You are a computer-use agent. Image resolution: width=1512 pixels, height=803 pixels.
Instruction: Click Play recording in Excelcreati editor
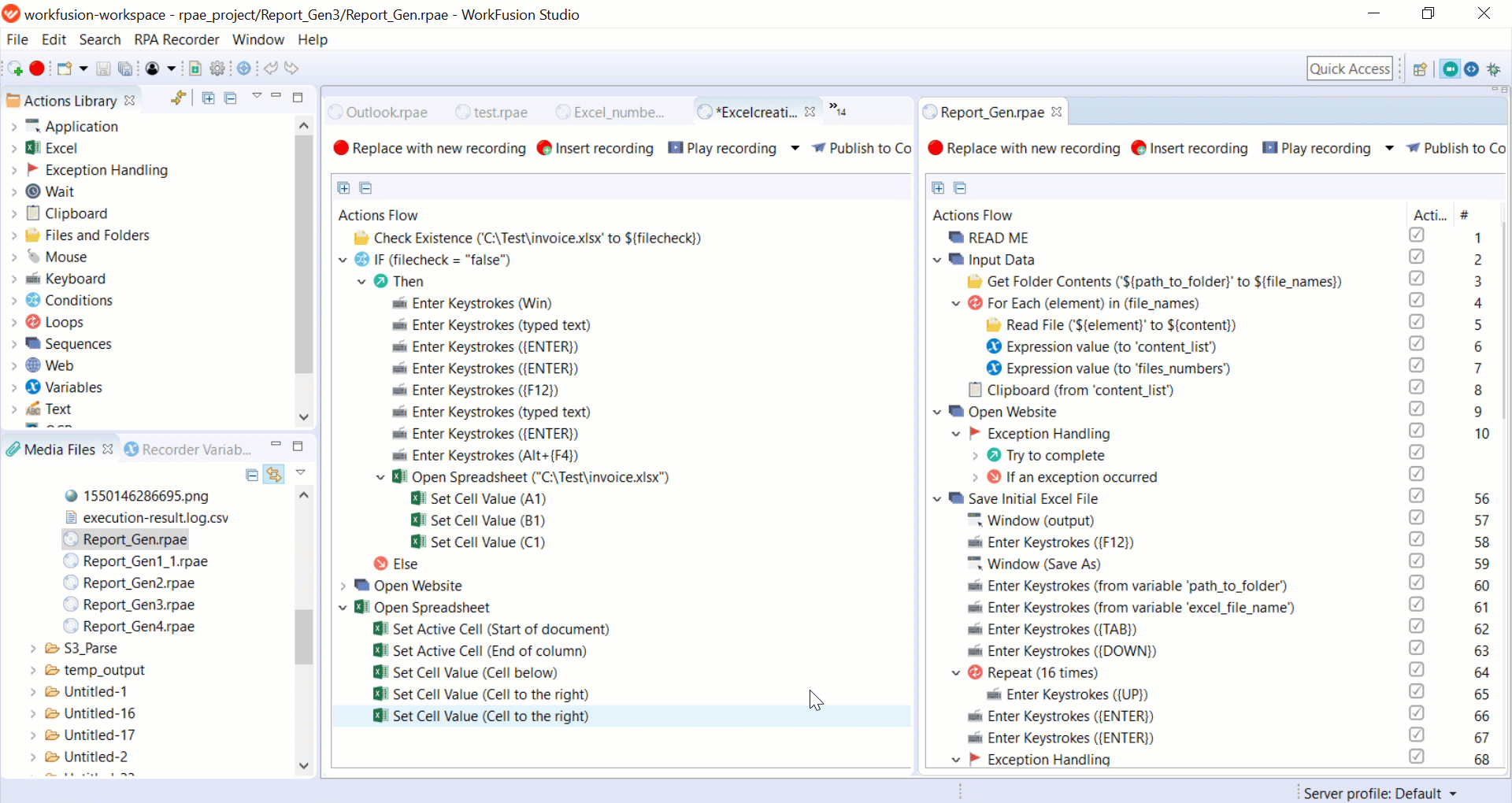pyautogui.click(x=722, y=148)
